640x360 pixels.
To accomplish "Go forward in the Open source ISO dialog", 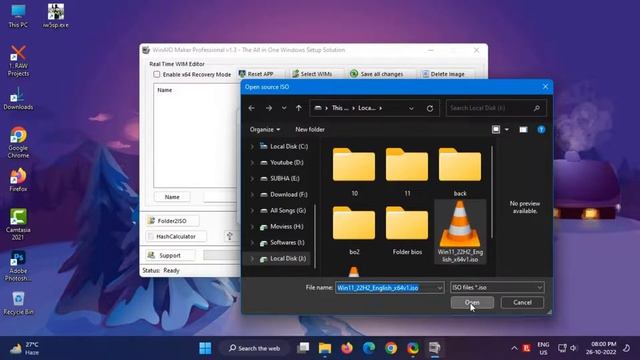I will [x=269, y=108].
